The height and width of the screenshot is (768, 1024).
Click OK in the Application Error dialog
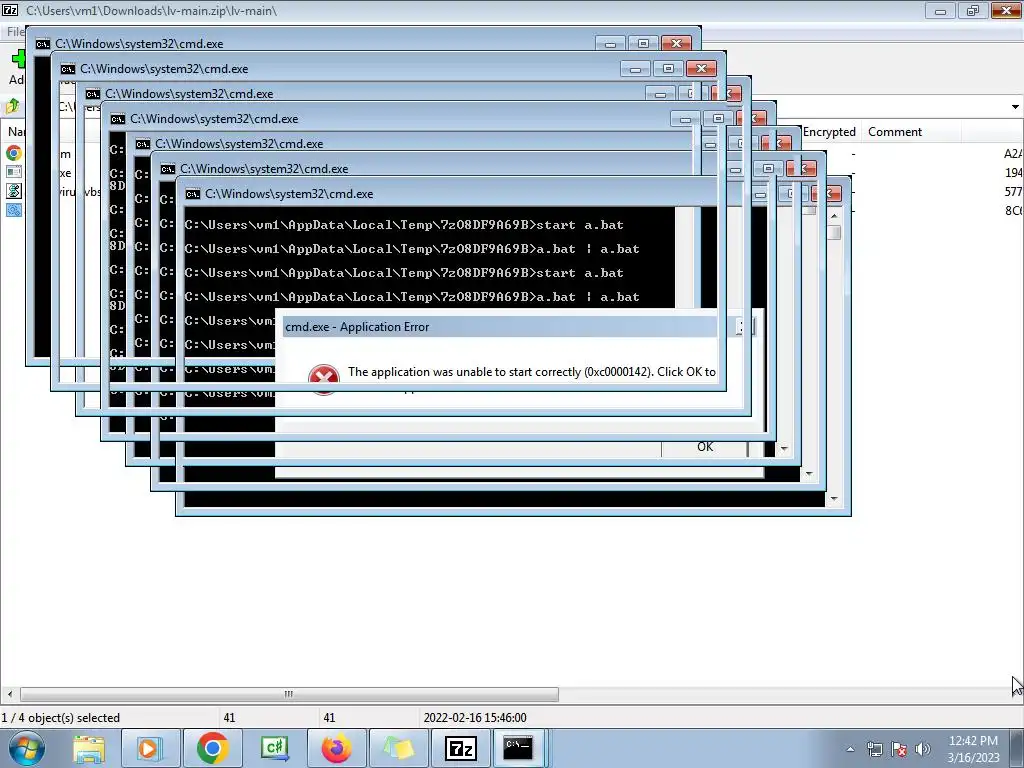point(705,447)
